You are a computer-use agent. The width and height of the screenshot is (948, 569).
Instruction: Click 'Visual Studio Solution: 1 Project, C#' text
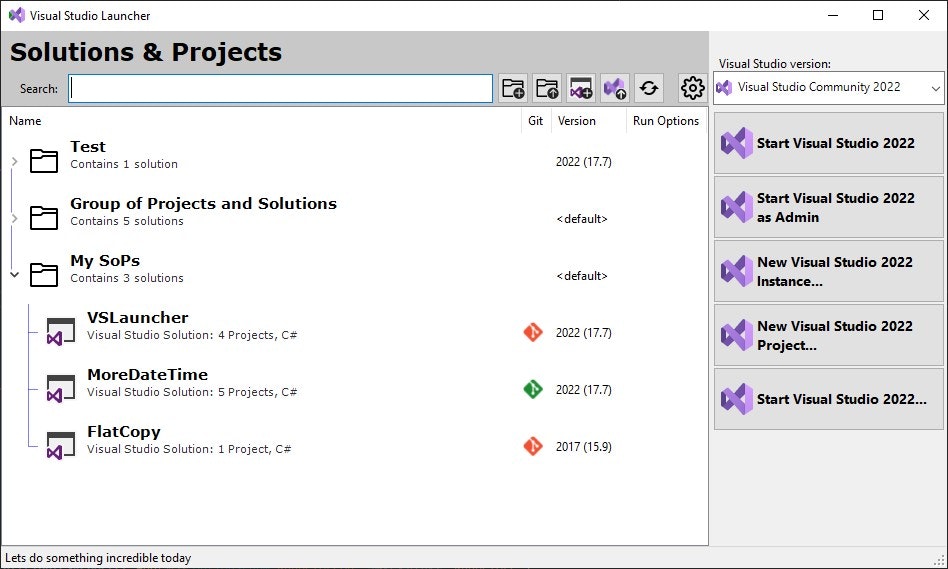pyautogui.click(x=189, y=449)
